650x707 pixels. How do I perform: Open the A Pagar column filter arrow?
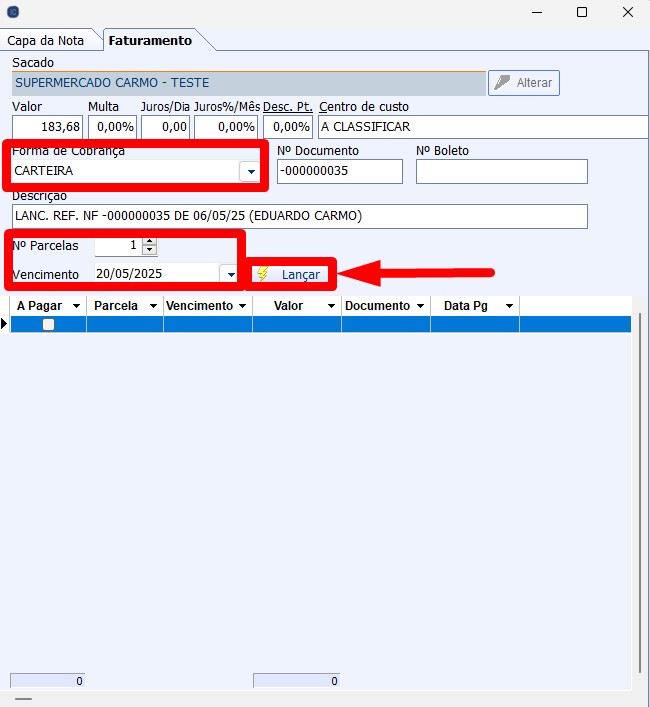click(76, 306)
